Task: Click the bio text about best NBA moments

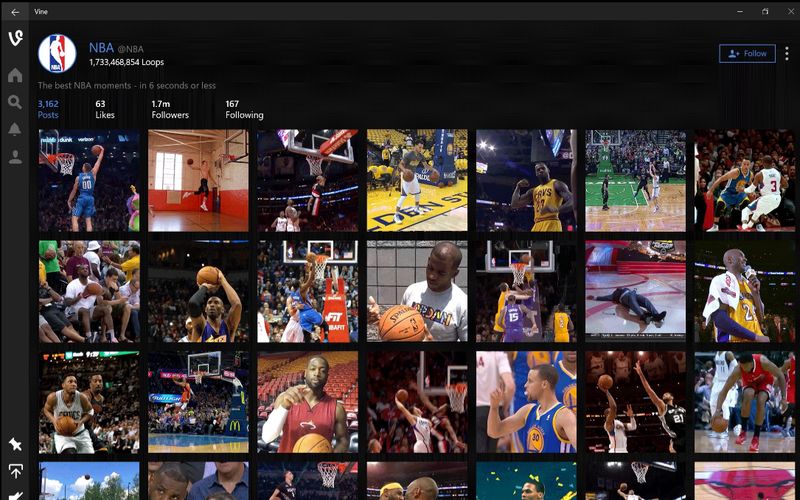Action: tap(127, 86)
